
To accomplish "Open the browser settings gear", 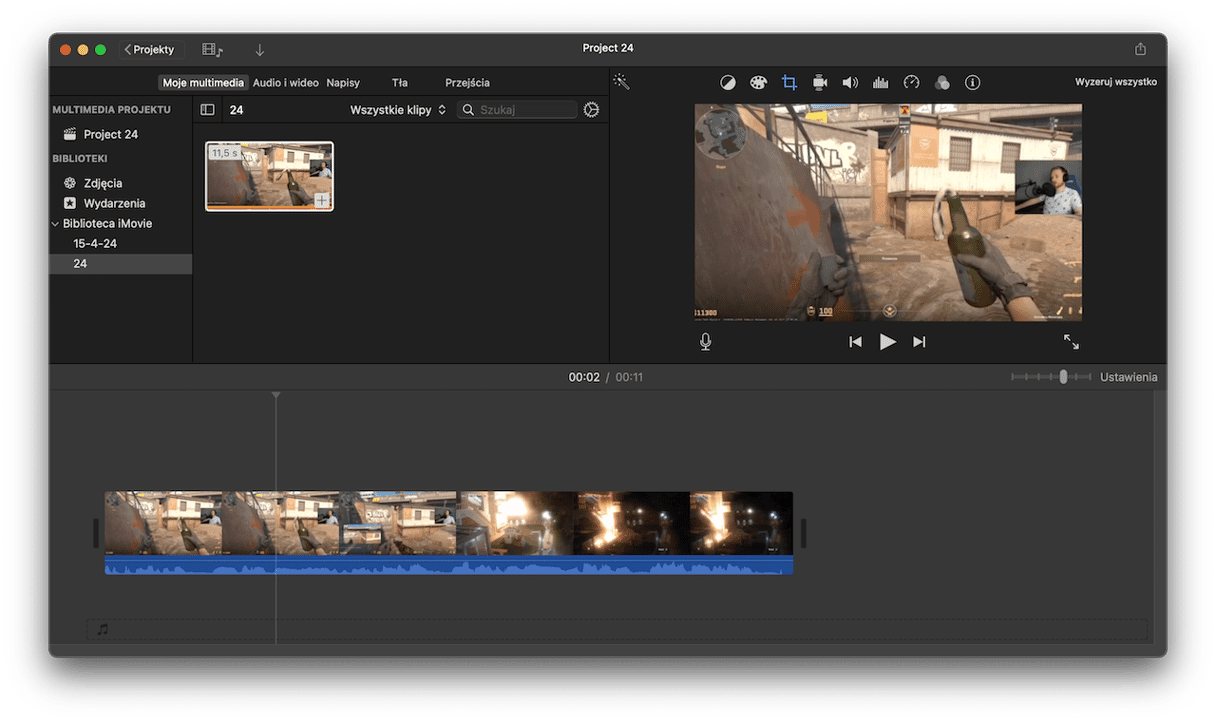I will [591, 110].
